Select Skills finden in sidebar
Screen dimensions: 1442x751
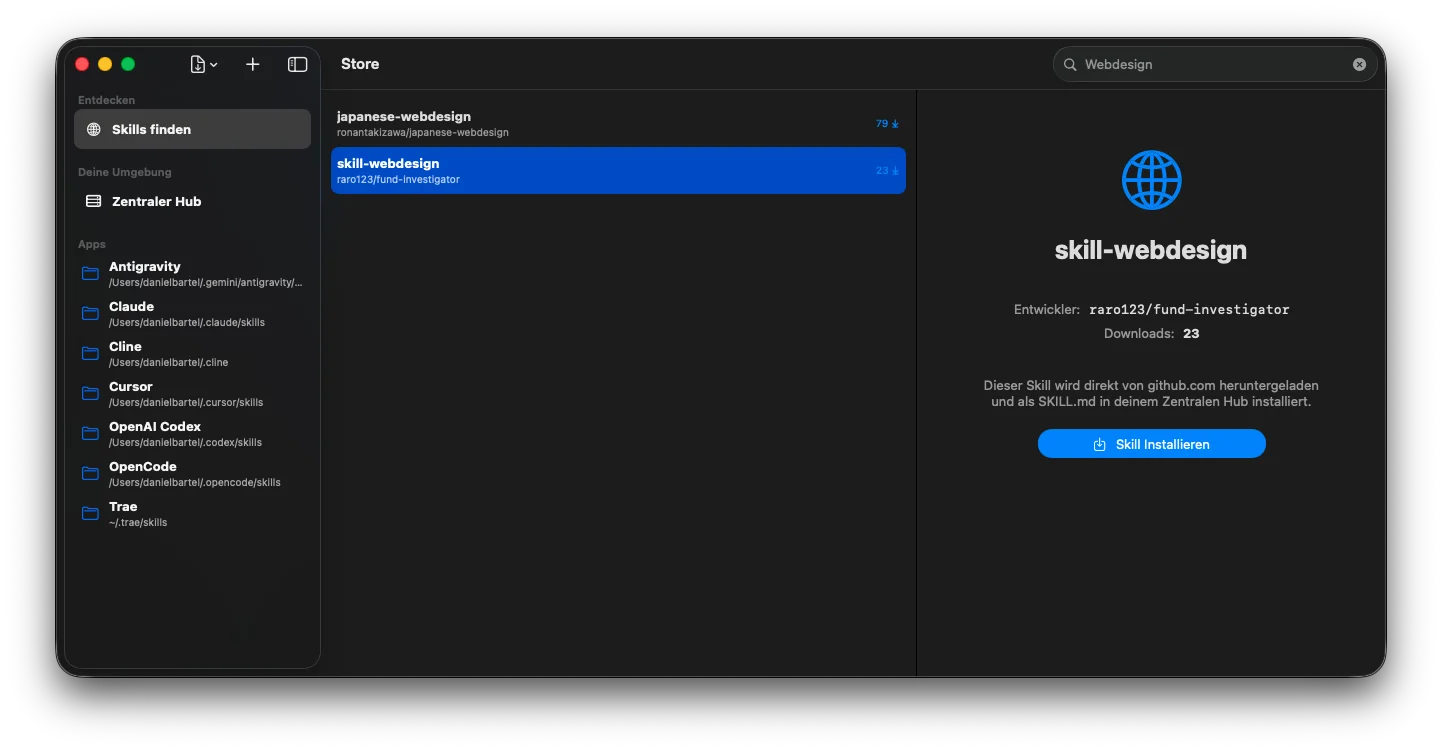pos(192,129)
